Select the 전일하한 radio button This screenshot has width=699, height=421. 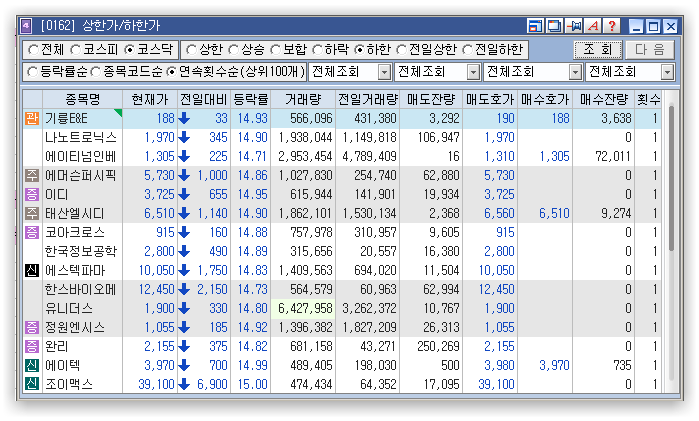pos(467,50)
